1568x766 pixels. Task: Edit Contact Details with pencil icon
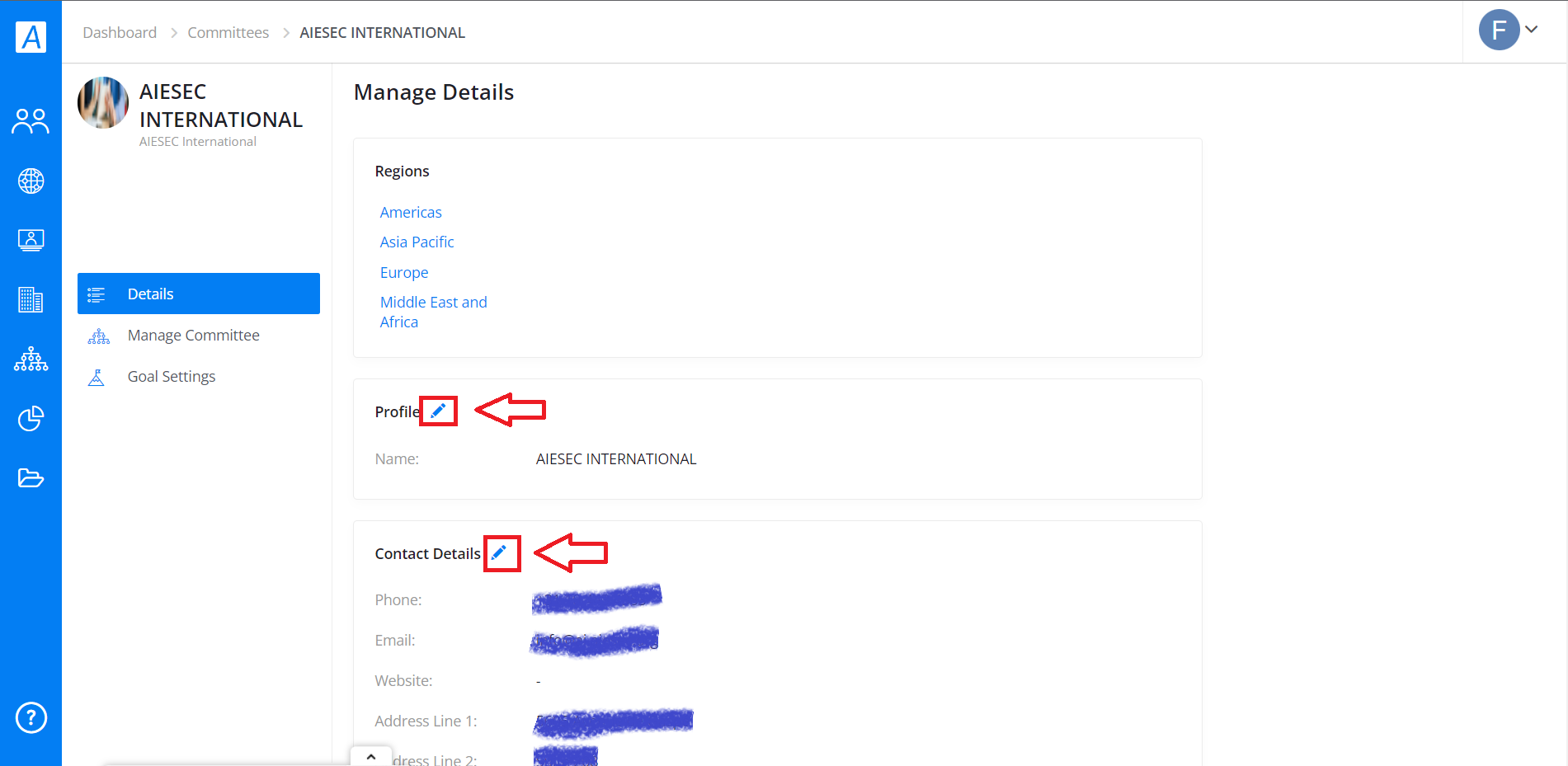coord(498,552)
